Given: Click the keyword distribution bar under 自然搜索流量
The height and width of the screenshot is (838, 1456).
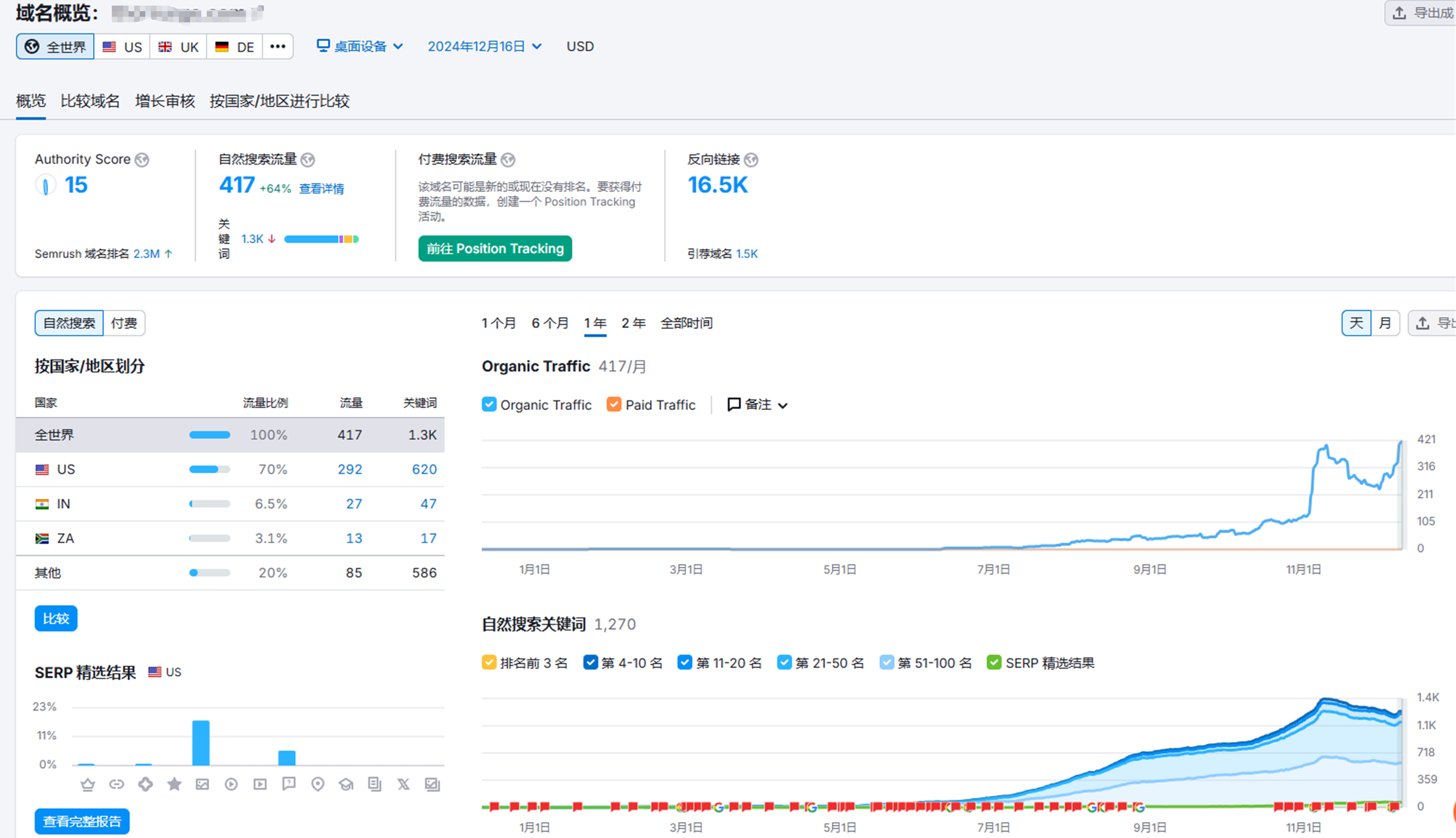Looking at the screenshot, I should pos(322,239).
